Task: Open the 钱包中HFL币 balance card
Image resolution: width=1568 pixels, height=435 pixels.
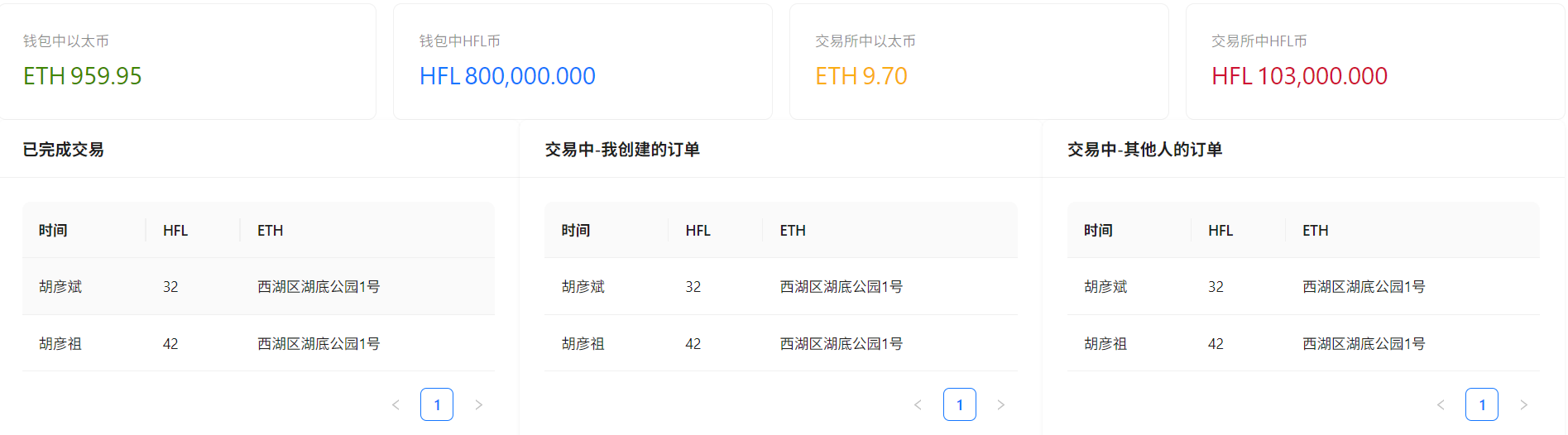Action: pyautogui.click(x=583, y=62)
